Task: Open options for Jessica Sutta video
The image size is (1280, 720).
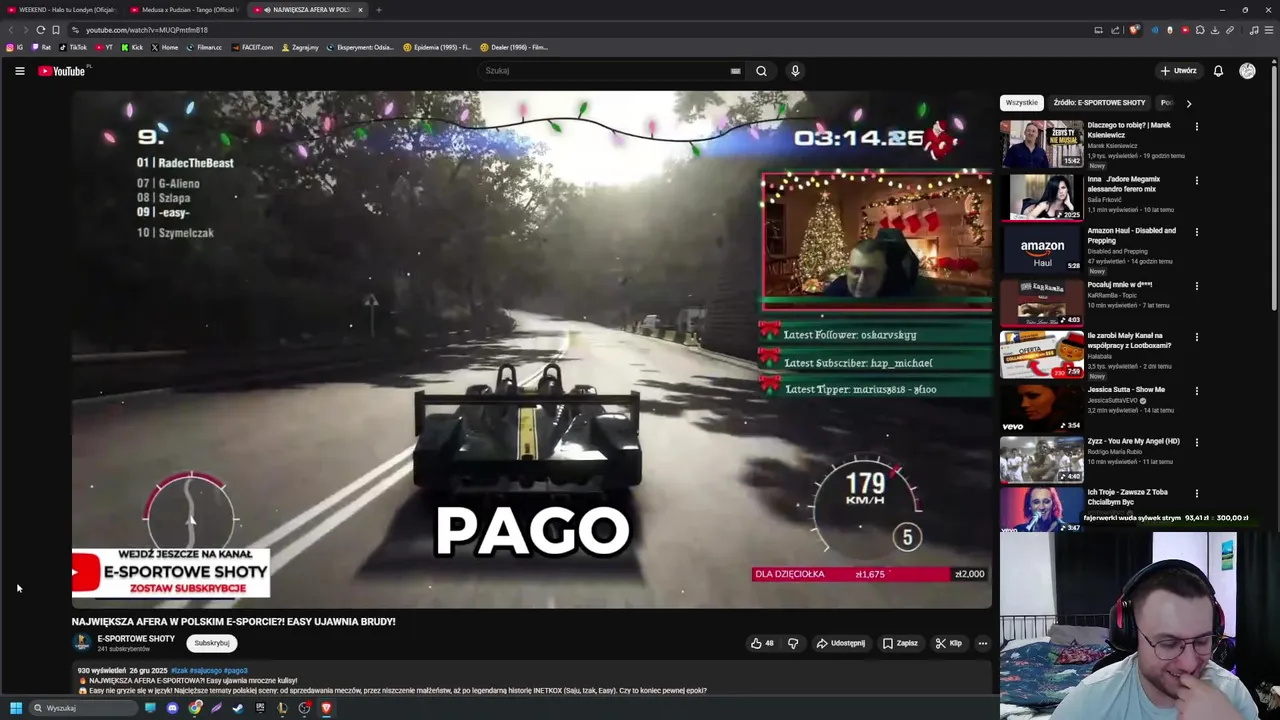Action: [x=1196, y=391]
